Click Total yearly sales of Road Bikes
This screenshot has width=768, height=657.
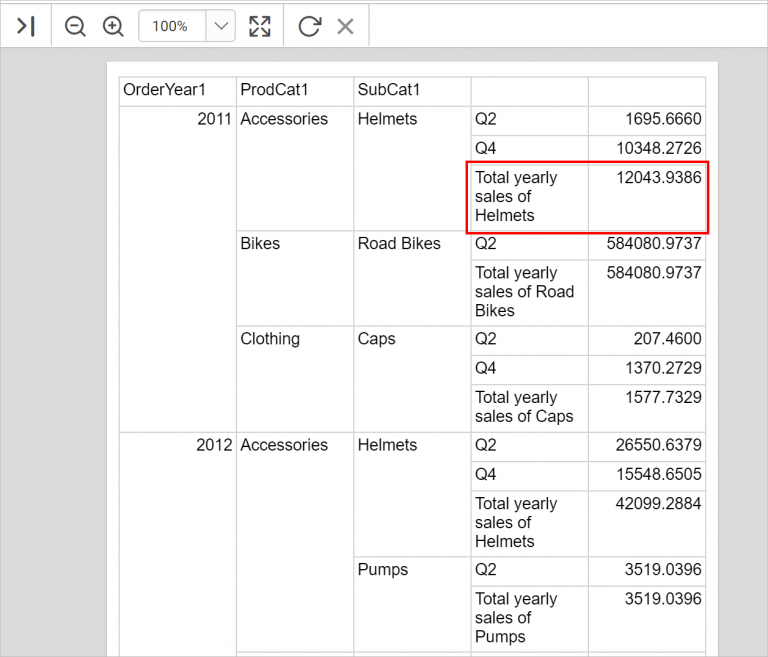(529, 292)
